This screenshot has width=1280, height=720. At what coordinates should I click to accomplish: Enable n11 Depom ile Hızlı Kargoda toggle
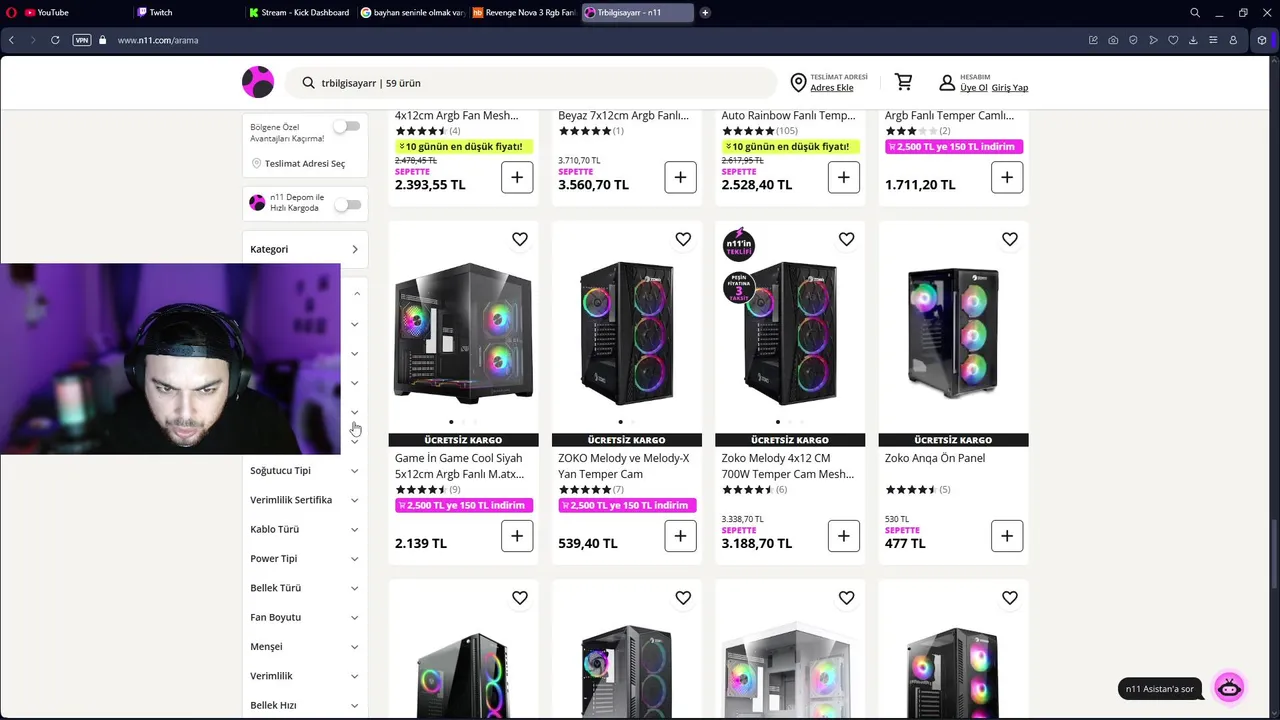coord(347,205)
